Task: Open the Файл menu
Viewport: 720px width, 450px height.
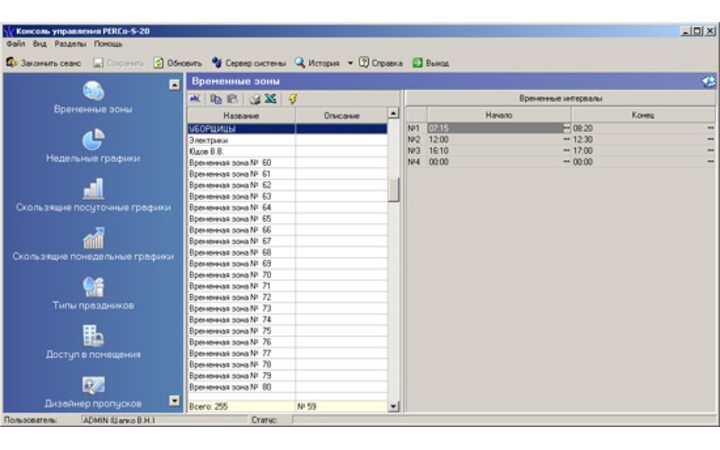Action: (15, 44)
